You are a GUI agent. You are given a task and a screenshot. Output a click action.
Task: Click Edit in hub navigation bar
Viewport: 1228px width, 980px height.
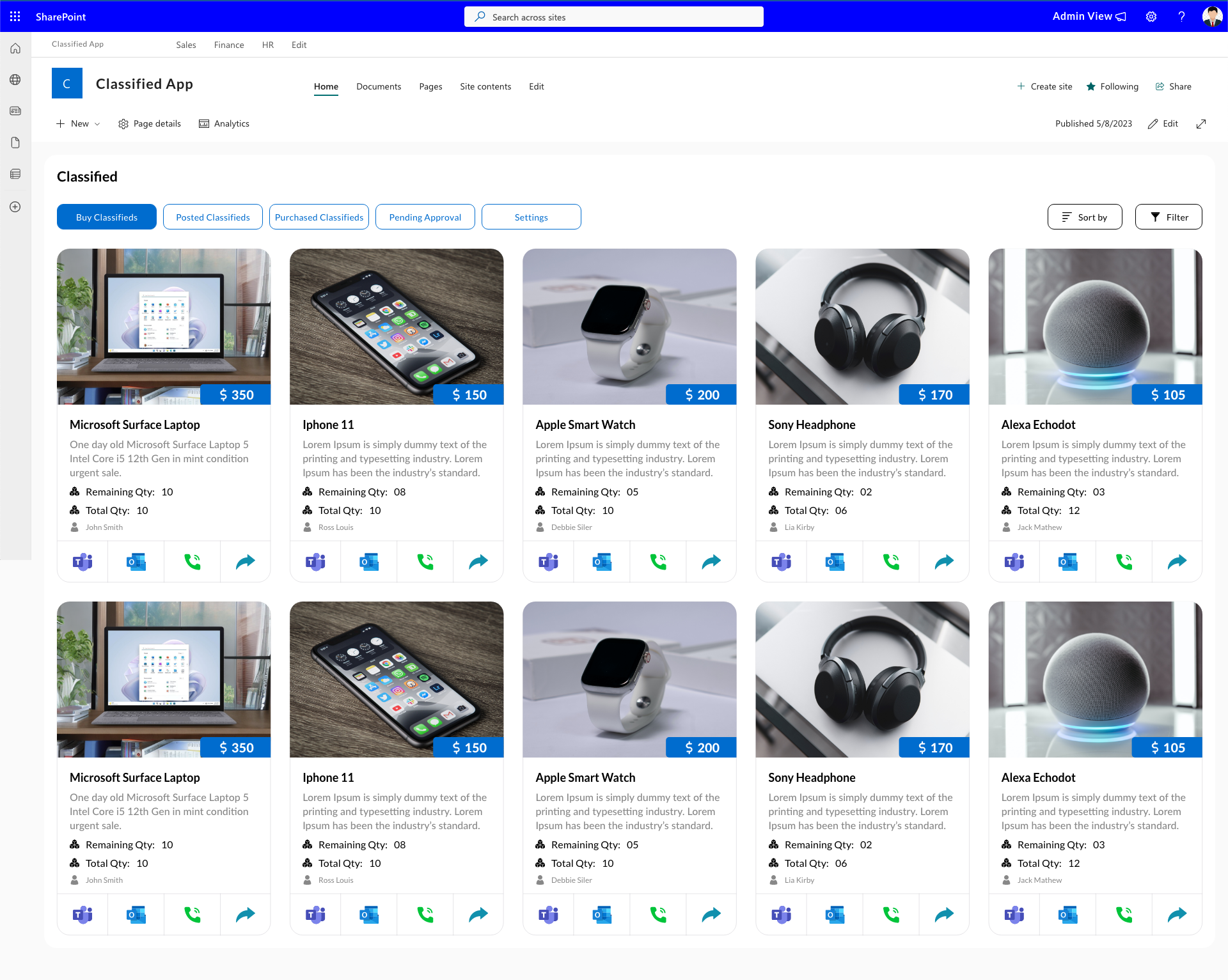(x=299, y=45)
